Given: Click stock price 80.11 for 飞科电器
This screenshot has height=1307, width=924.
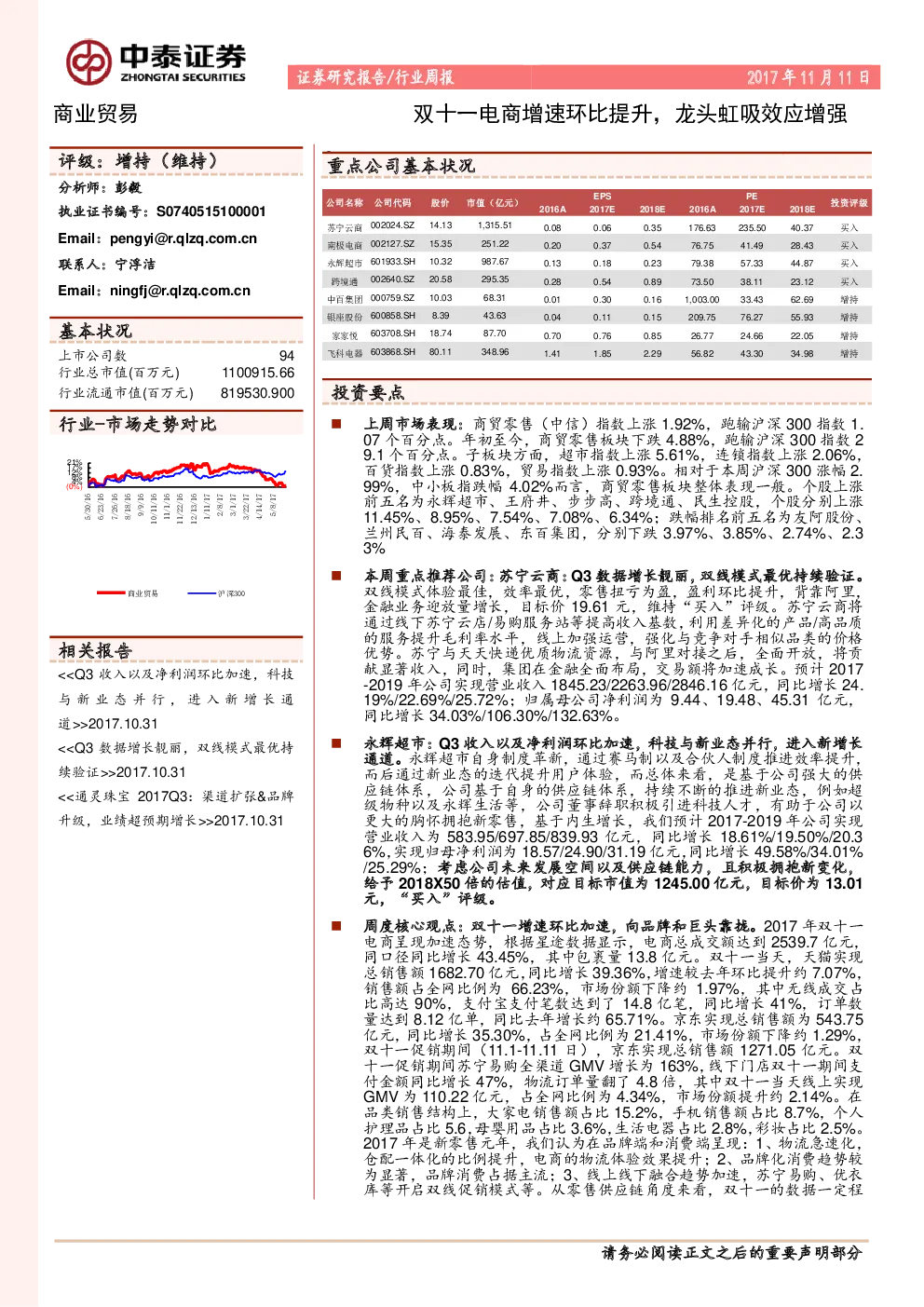Looking at the screenshot, I should tap(441, 352).
